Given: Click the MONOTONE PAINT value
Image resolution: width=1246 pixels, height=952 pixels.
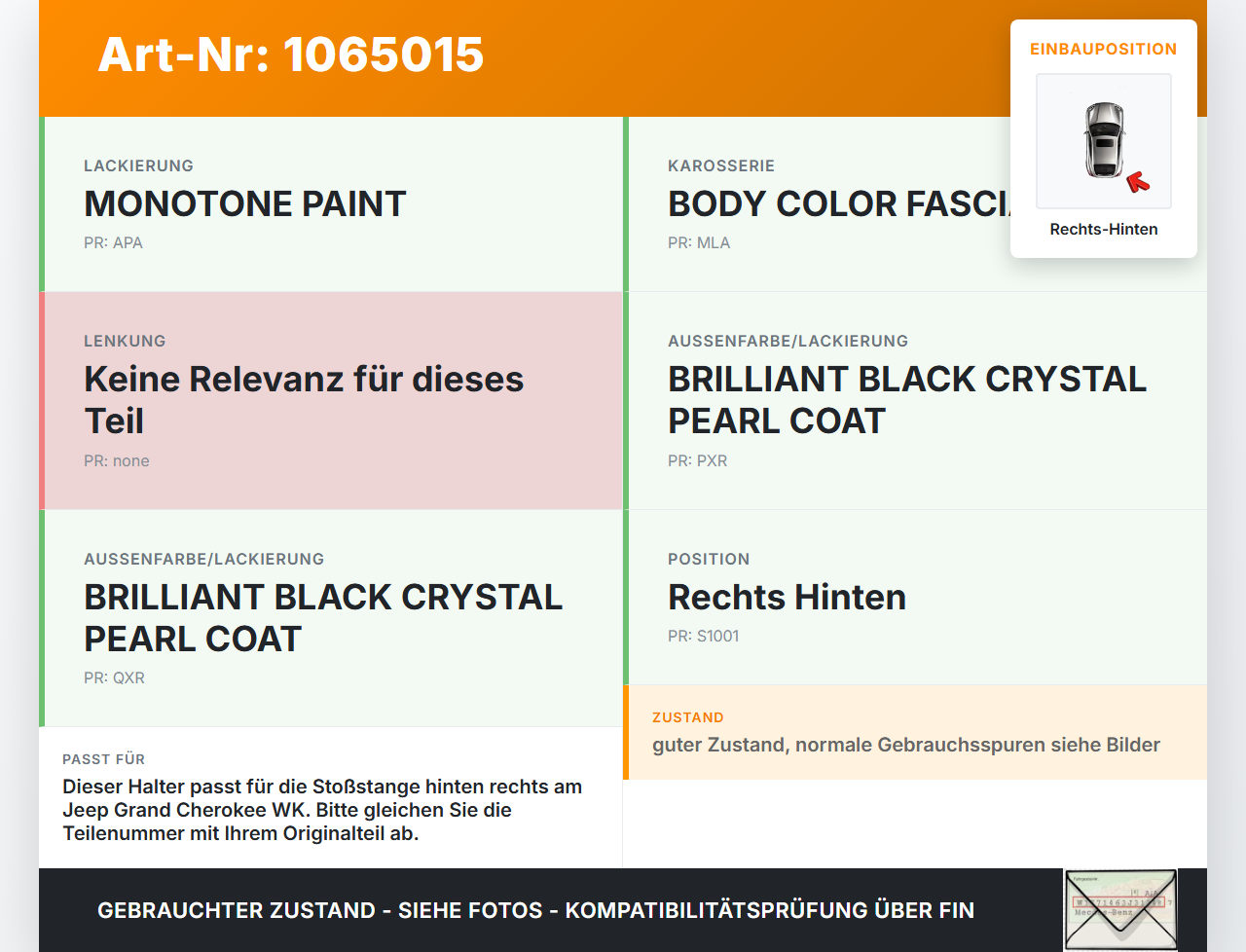Looking at the screenshot, I should coord(245,203).
